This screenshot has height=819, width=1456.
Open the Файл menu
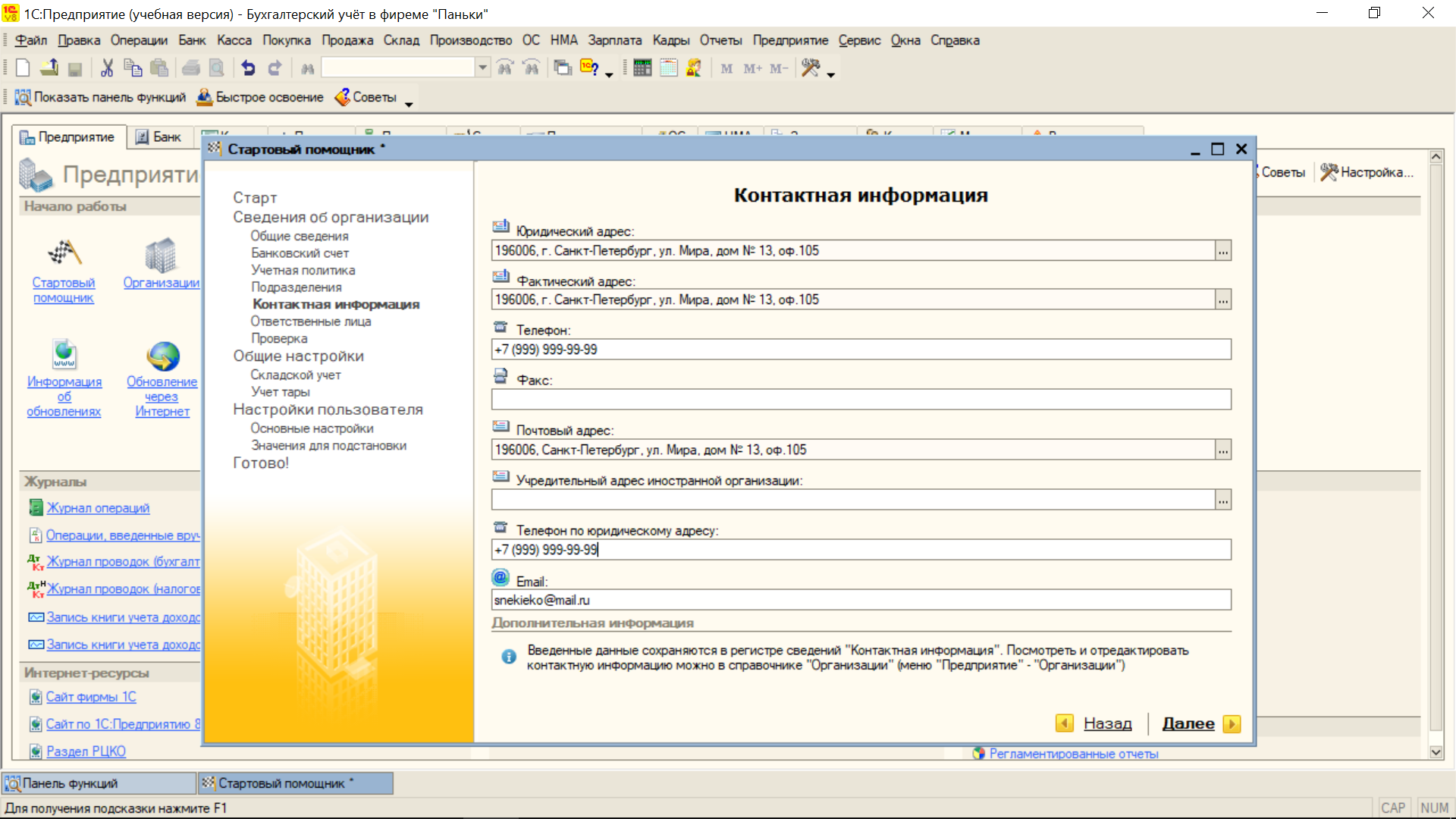(x=30, y=40)
